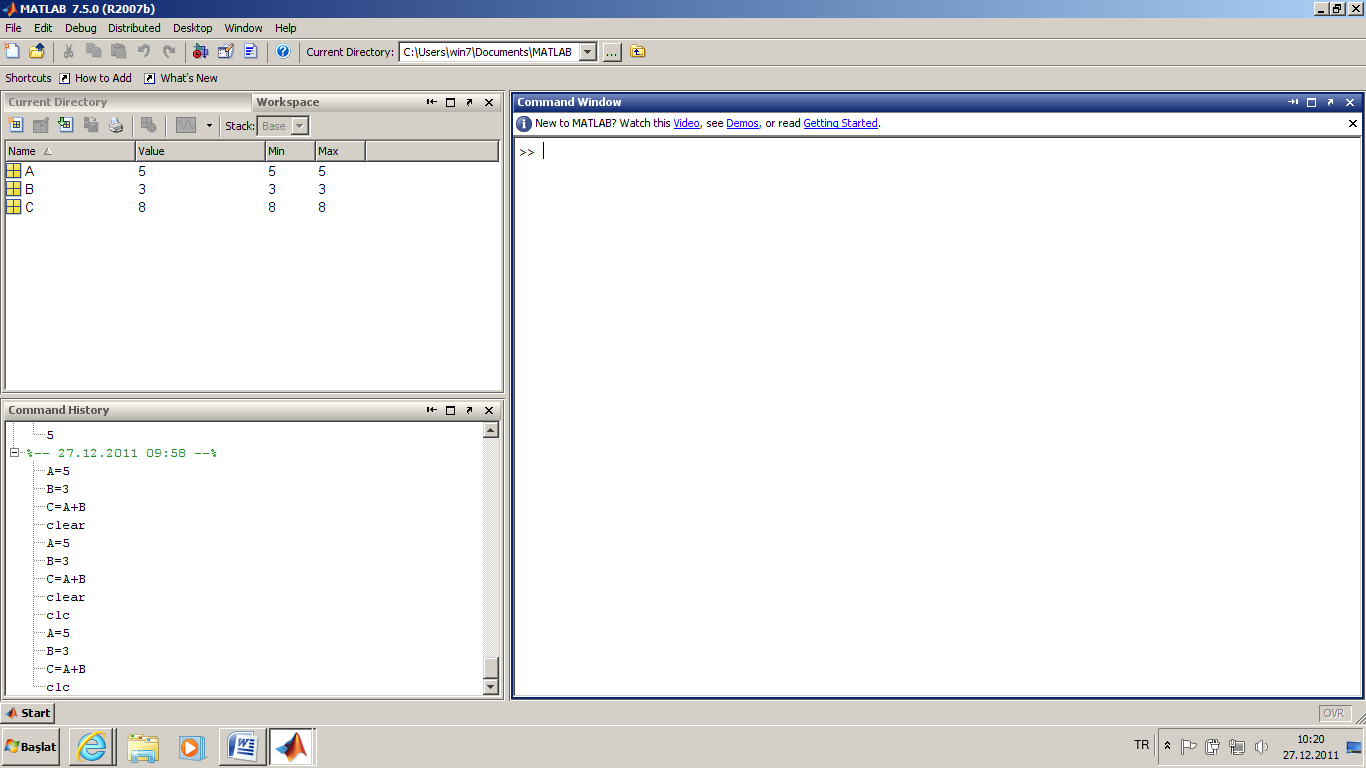Click the MATLAB Start button

pyautogui.click(x=28, y=713)
